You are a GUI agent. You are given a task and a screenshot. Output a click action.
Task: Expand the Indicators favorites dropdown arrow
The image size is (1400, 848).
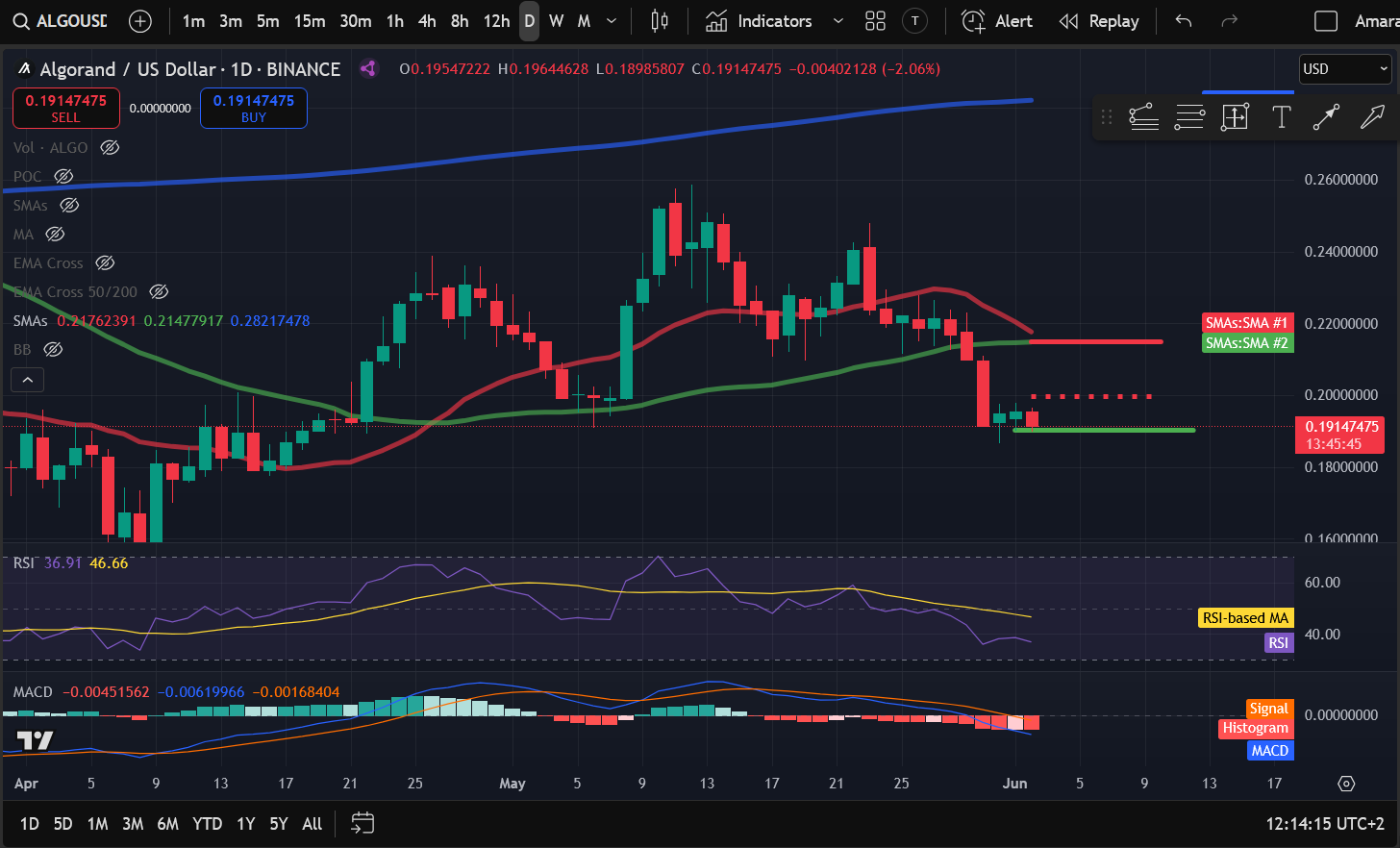click(x=837, y=21)
